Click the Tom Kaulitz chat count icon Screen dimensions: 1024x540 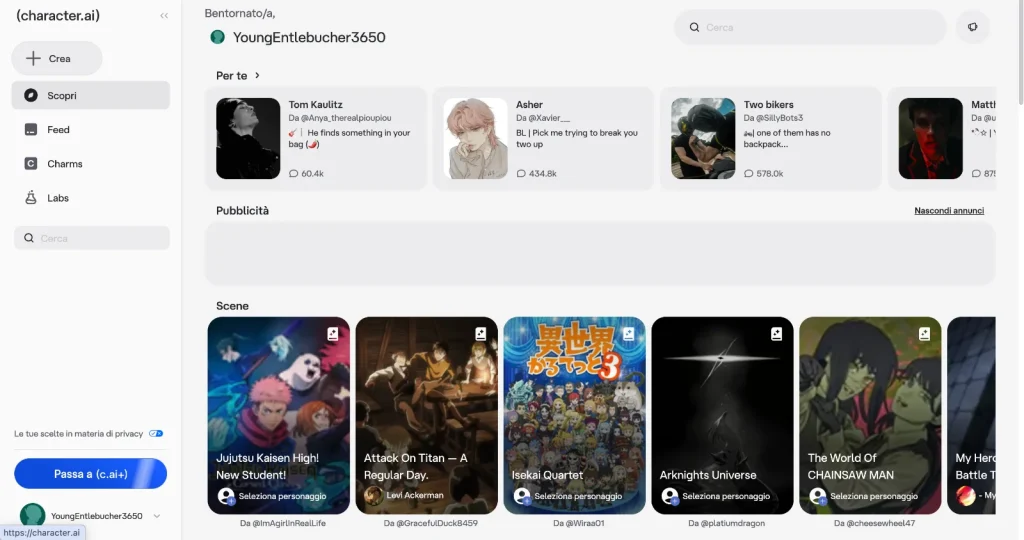(293, 174)
